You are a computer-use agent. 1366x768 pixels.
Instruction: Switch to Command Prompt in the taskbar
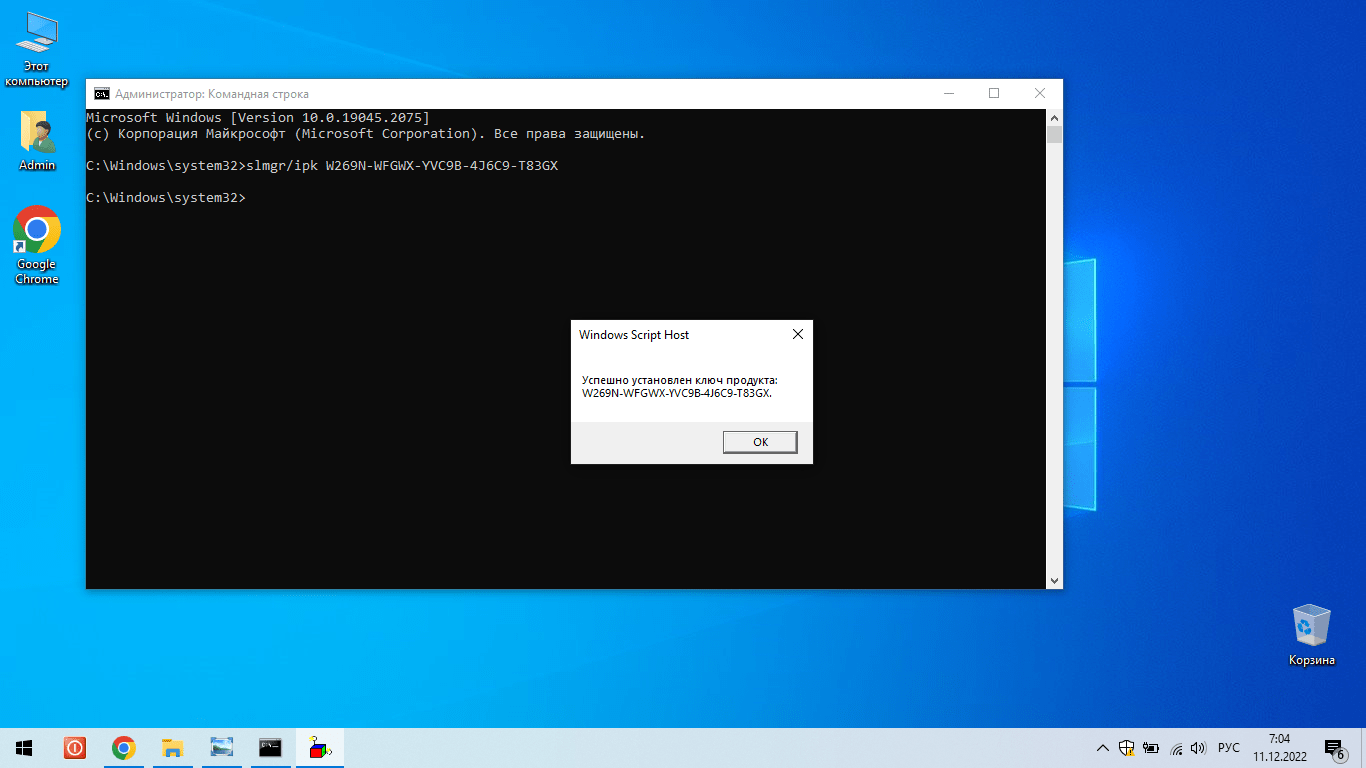point(270,748)
